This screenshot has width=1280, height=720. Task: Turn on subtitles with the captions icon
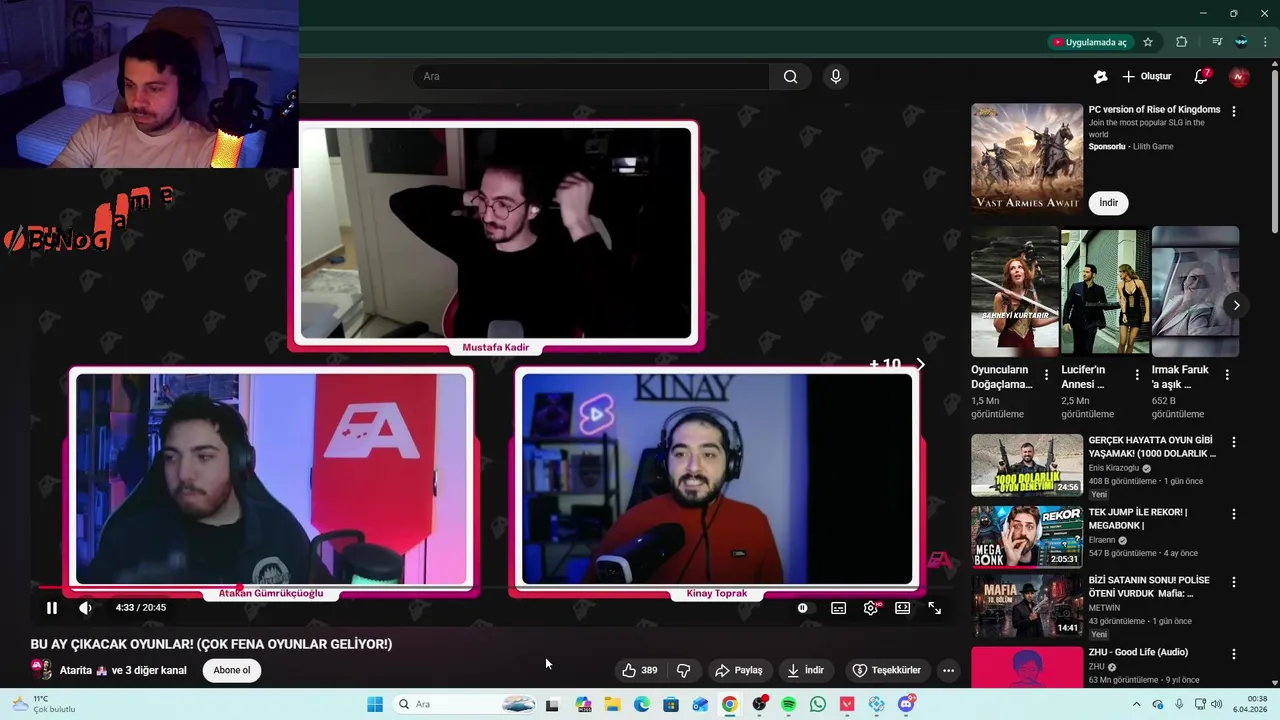click(838, 608)
